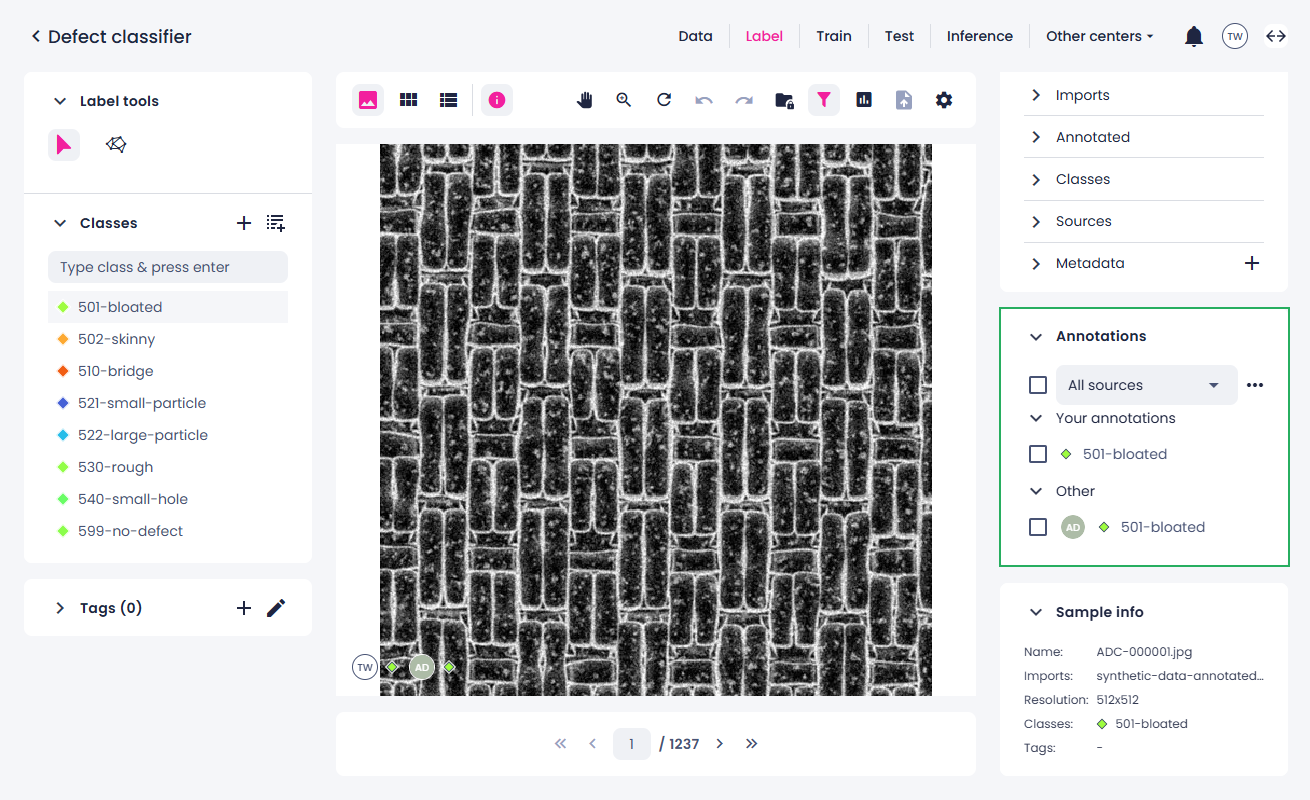
Task: Undo the last action
Action: pos(704,100)
